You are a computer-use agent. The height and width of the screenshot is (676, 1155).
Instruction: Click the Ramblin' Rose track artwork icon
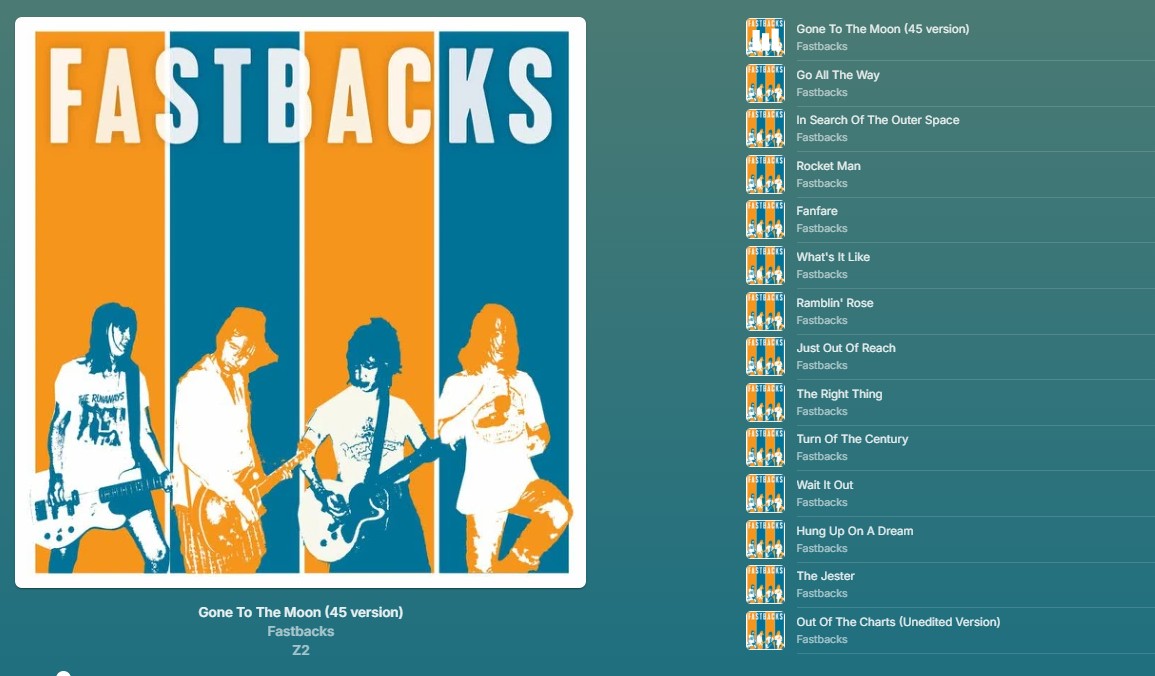765,311
